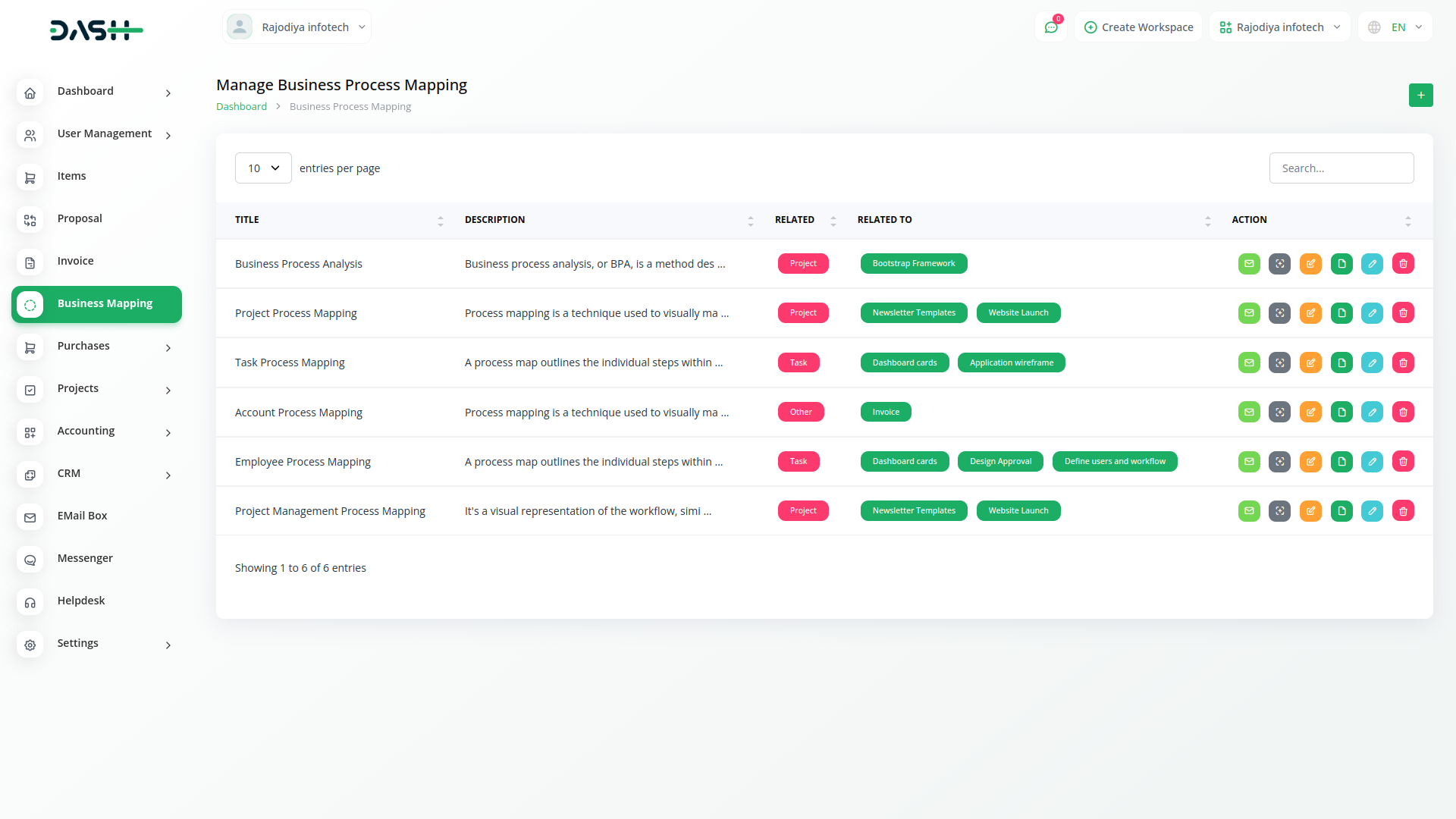Open the EN language dropdown

click(1396, 27)
